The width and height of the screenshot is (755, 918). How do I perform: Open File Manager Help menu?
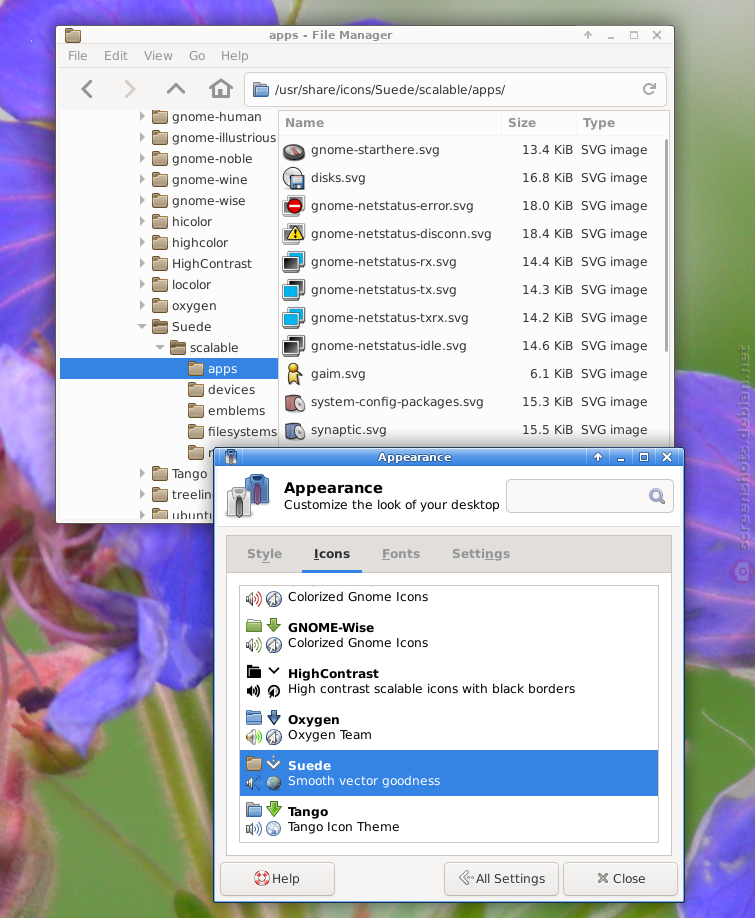(234, 56)
